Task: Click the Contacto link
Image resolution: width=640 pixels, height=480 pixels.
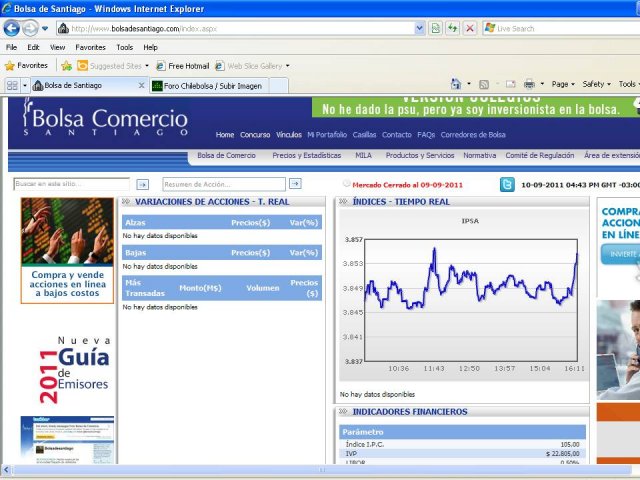Action: (x=397, y=135)
